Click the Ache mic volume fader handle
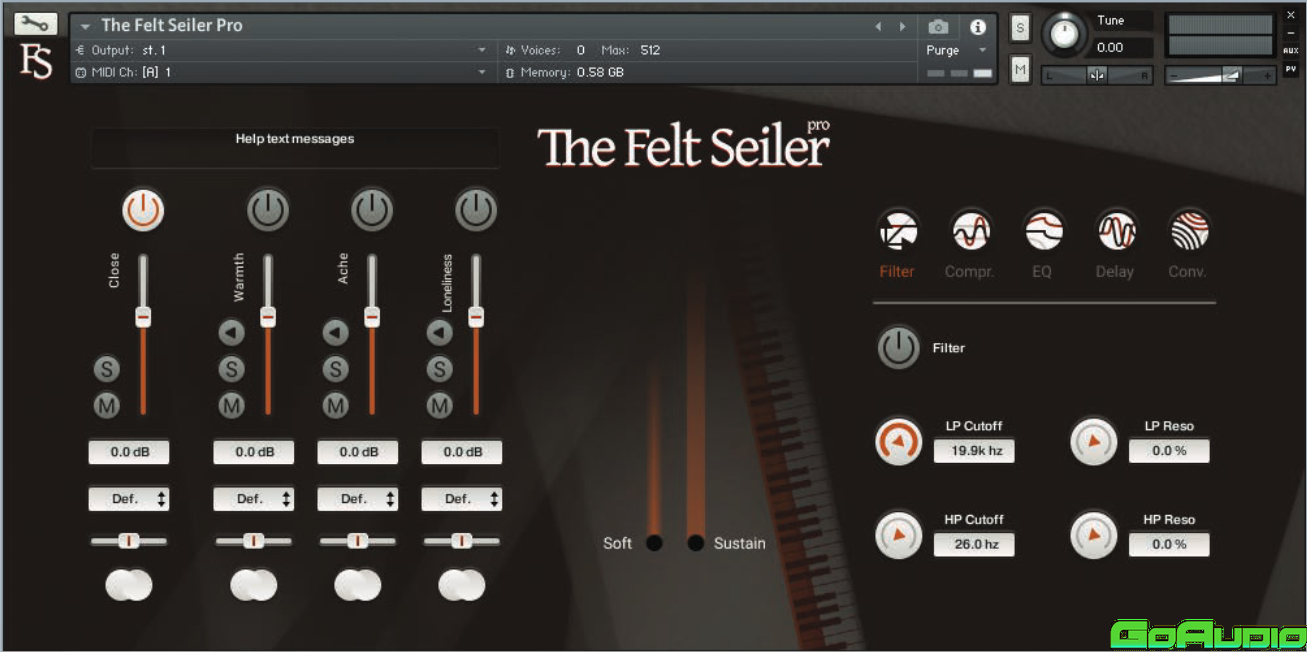Image resolution: width=1307 pixels, height=652 pixels. [372, 317]
